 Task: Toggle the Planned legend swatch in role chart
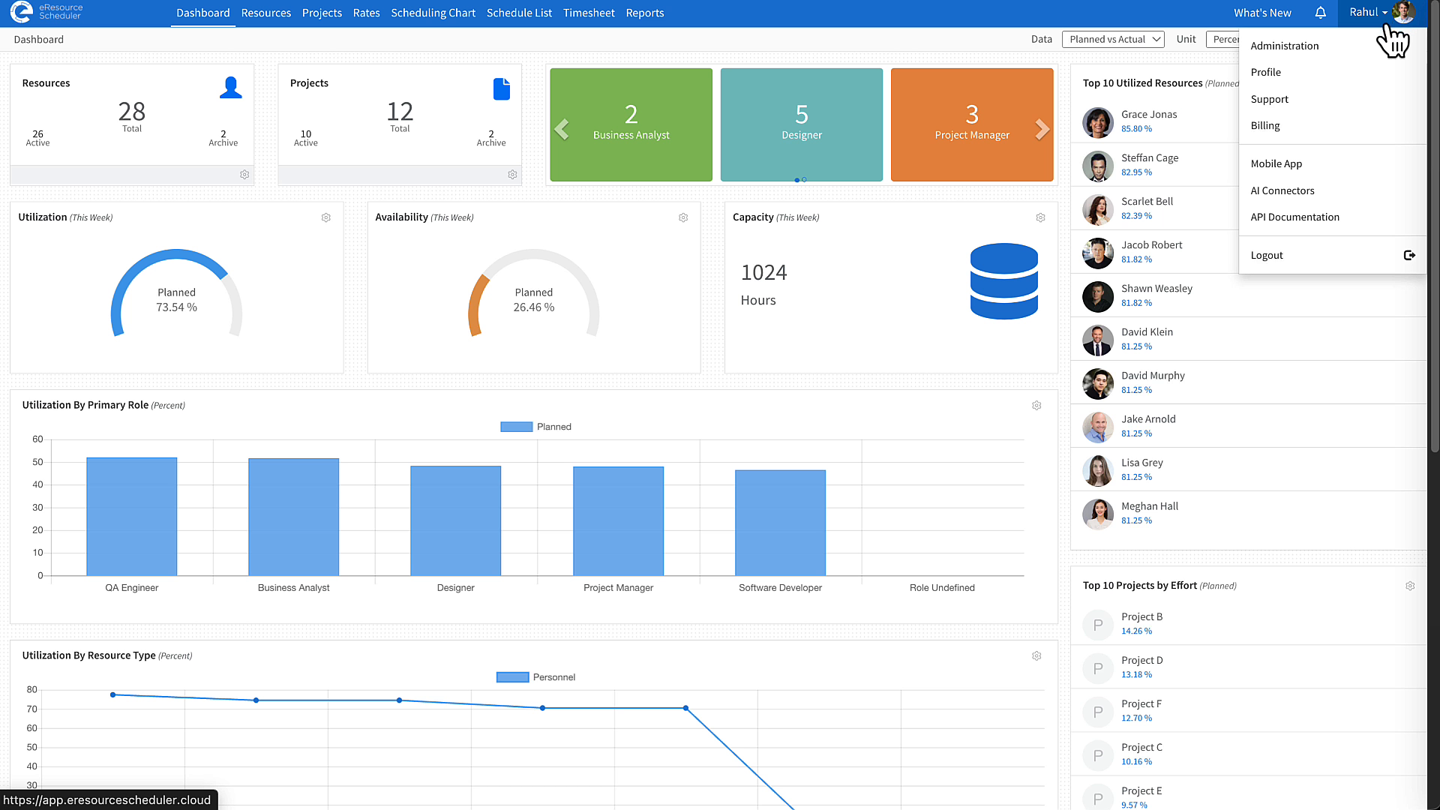coord(516,427)
